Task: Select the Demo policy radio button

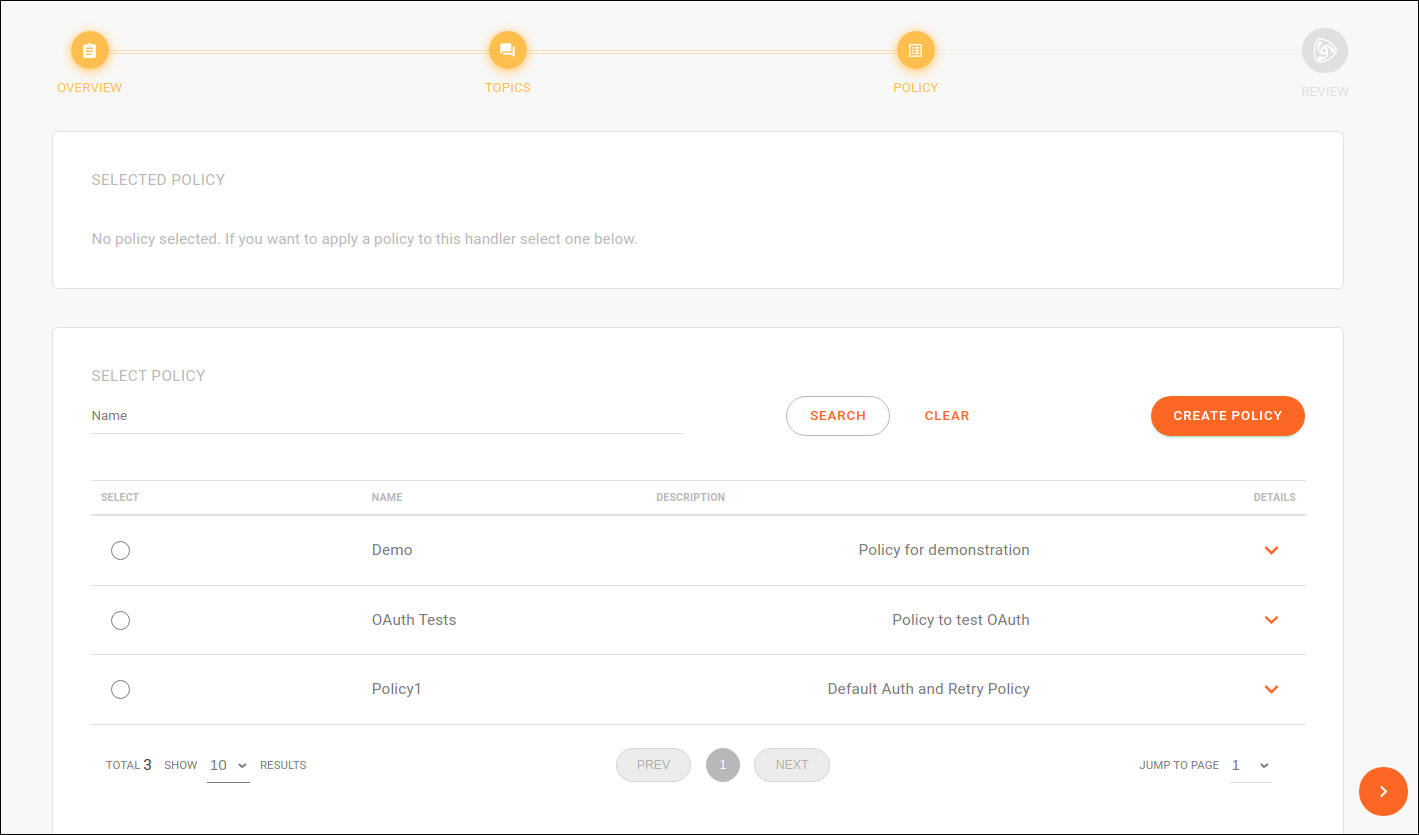Action: pyautogui.click(x=120, y=550)
